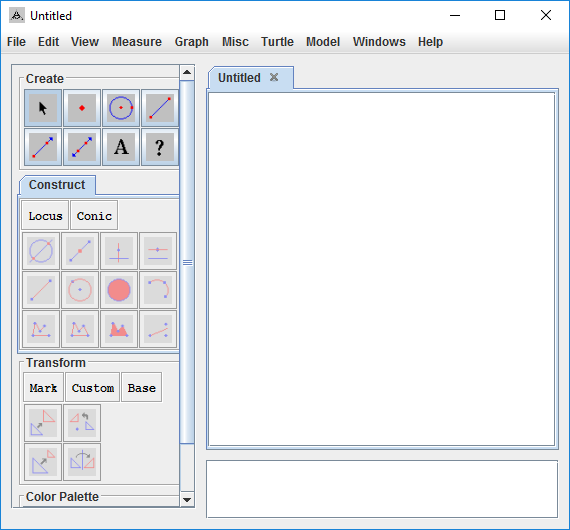
Task: Close the Untitled tab with its X
Action: click(x=274, y=77)
